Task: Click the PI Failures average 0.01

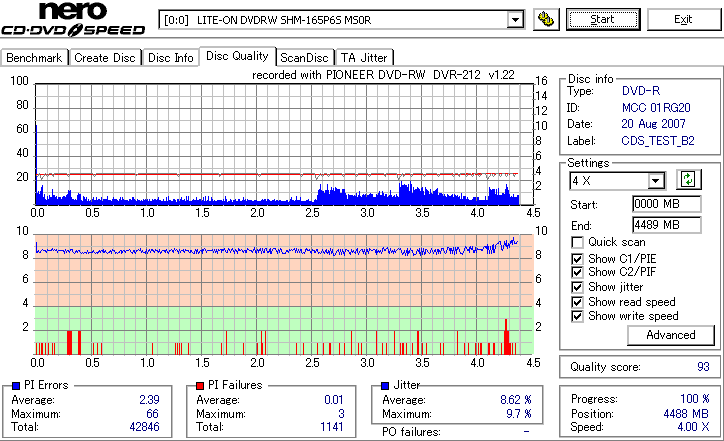Action: [x=334, y=400]
